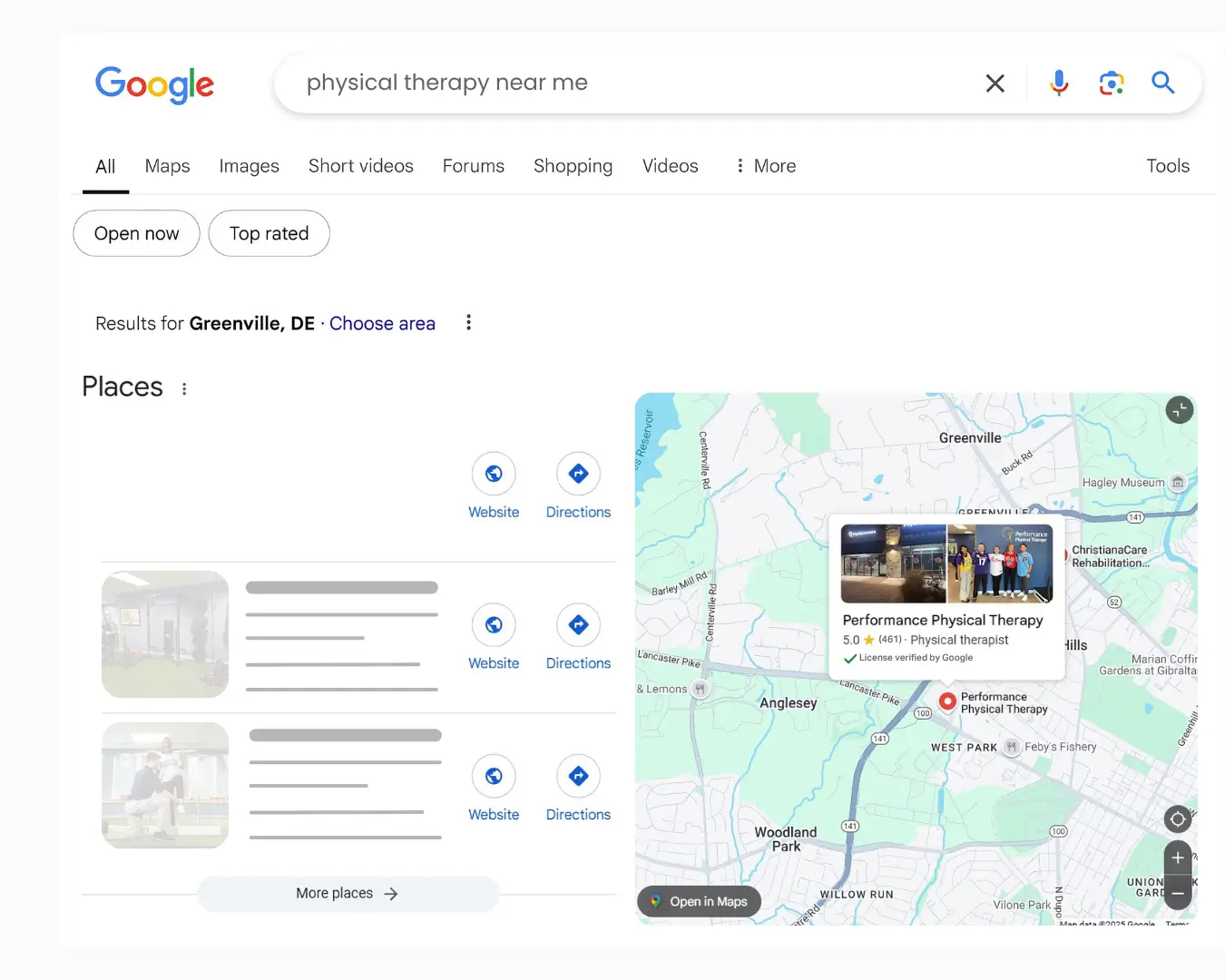Click the Performance Physical Therapy map pin
This screenshot has width=1225, height=980.
(x=946, y=701)
